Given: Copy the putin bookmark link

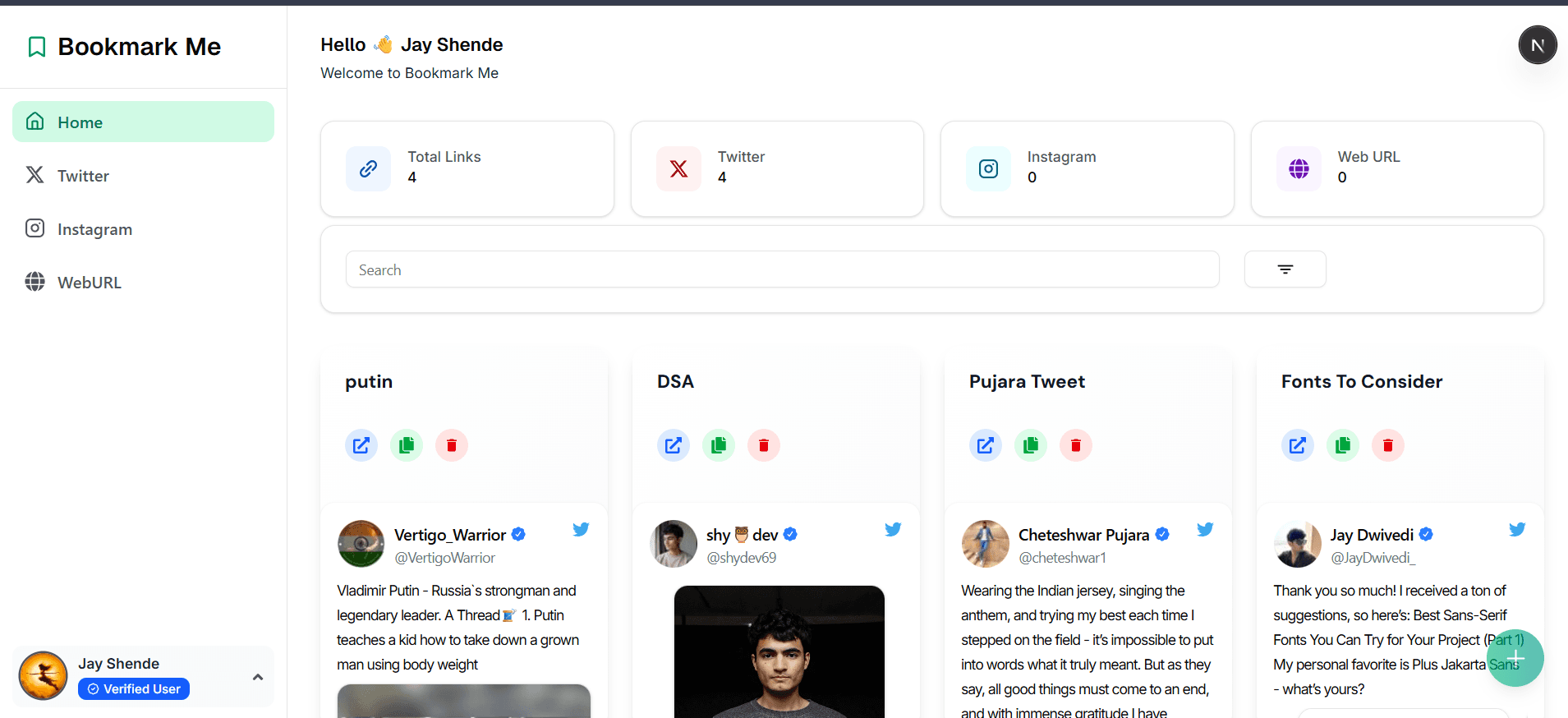Looking at the screenshot, I should (x=407, y=445).
